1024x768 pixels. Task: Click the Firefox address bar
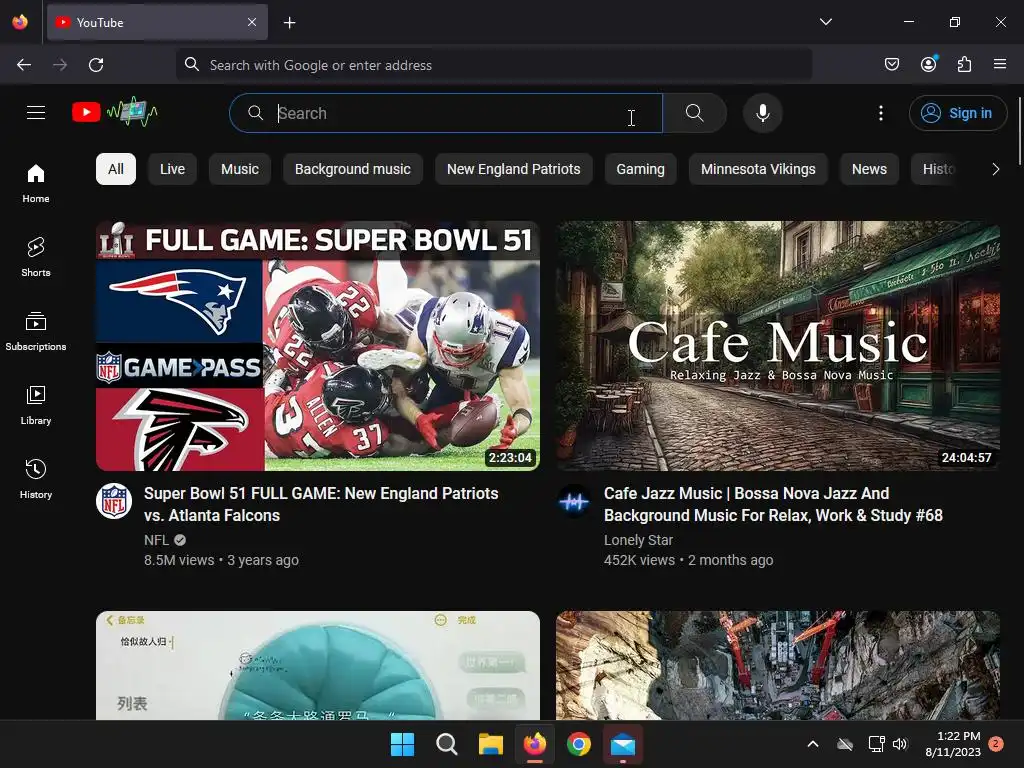click(x=494, y=65)
